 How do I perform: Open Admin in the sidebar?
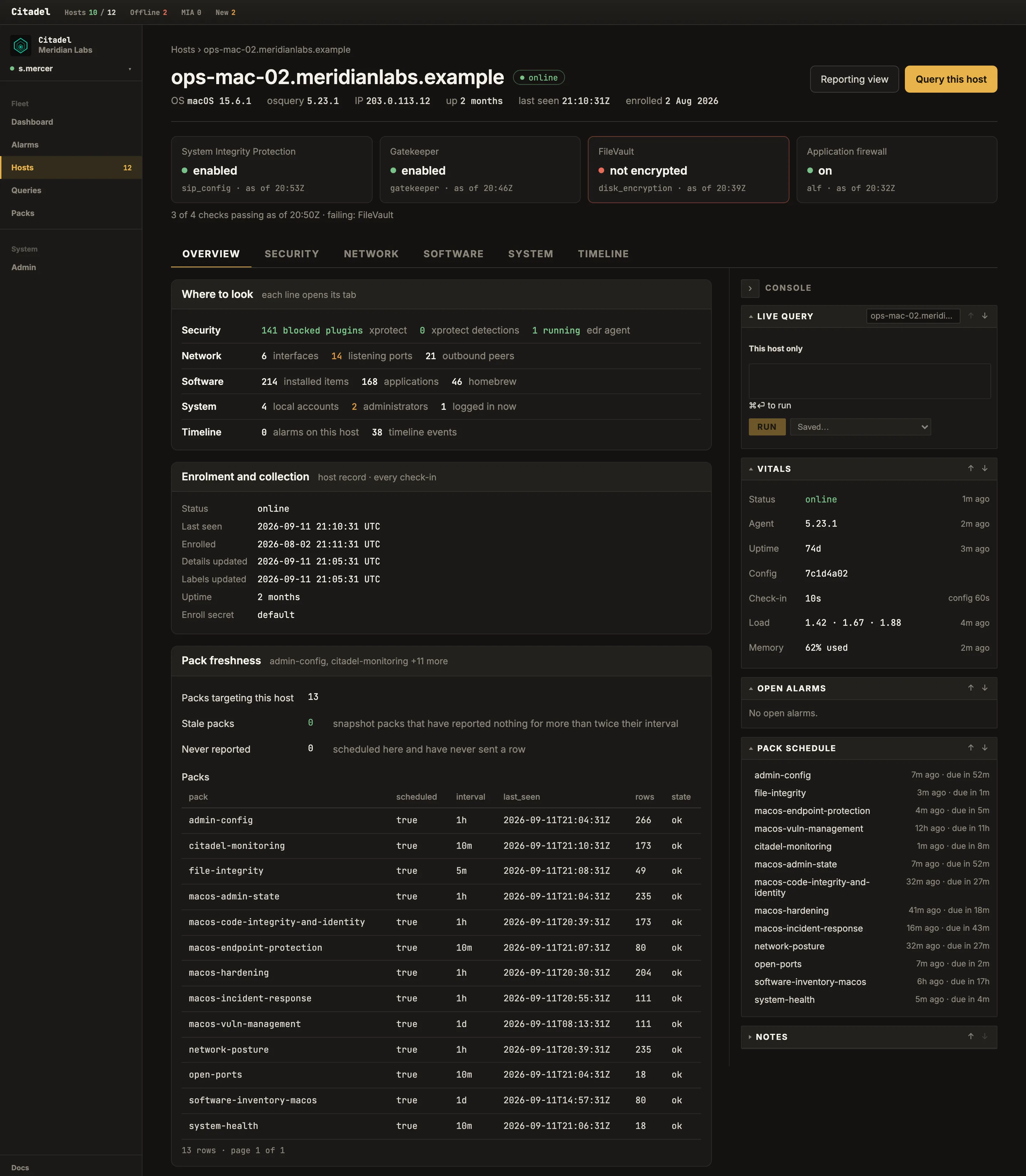coord(71,268)
